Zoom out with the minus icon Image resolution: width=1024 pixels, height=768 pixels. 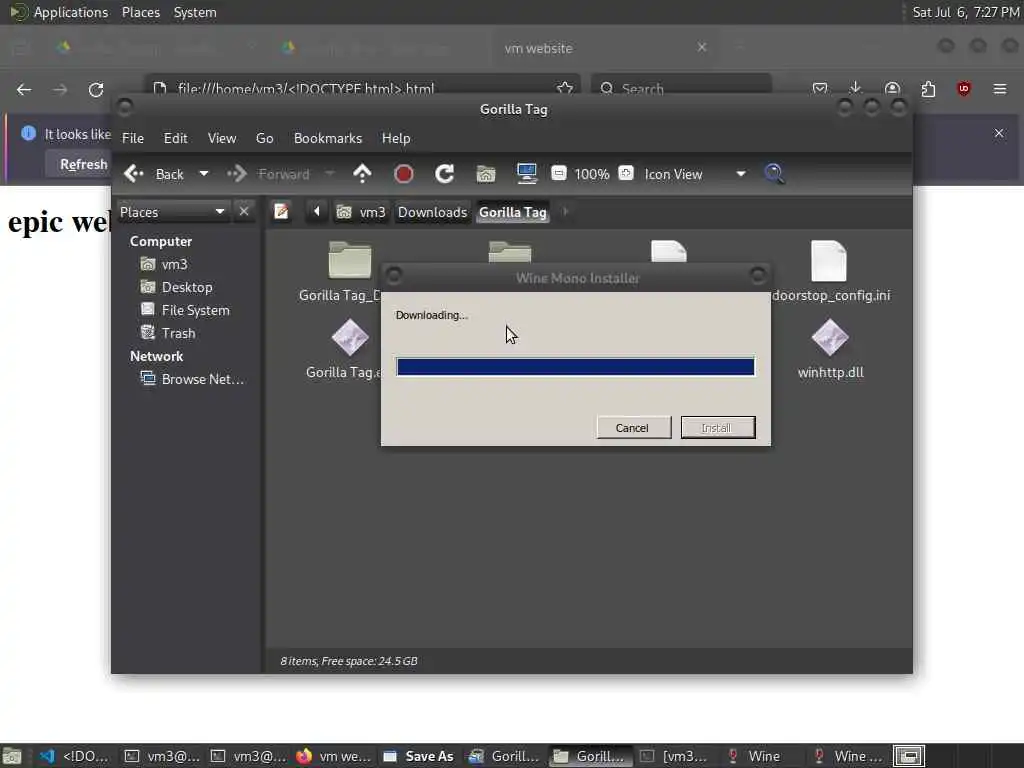(x=558, y=173)
